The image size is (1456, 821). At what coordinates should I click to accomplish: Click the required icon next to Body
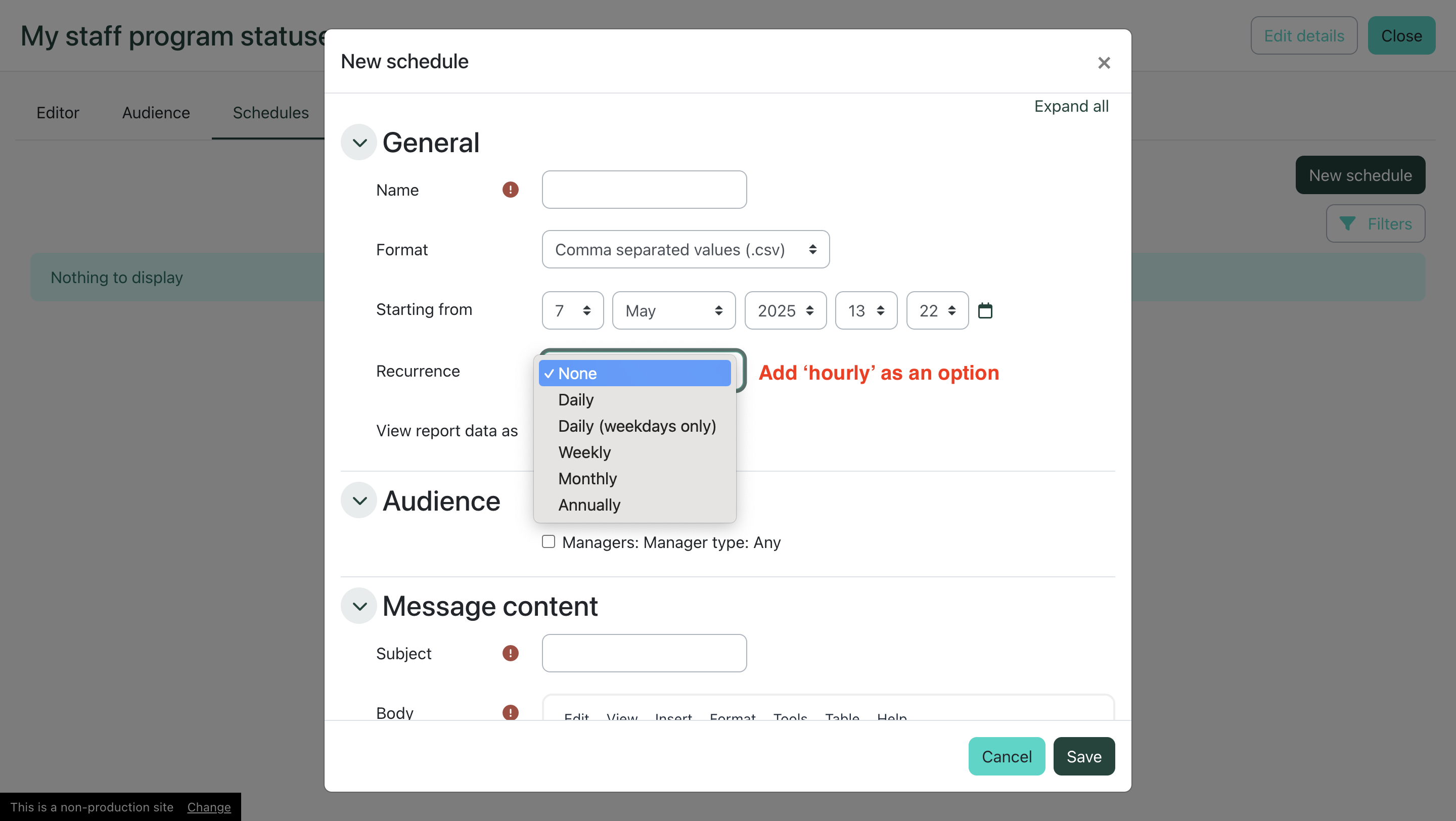click(x=510, y=712)
